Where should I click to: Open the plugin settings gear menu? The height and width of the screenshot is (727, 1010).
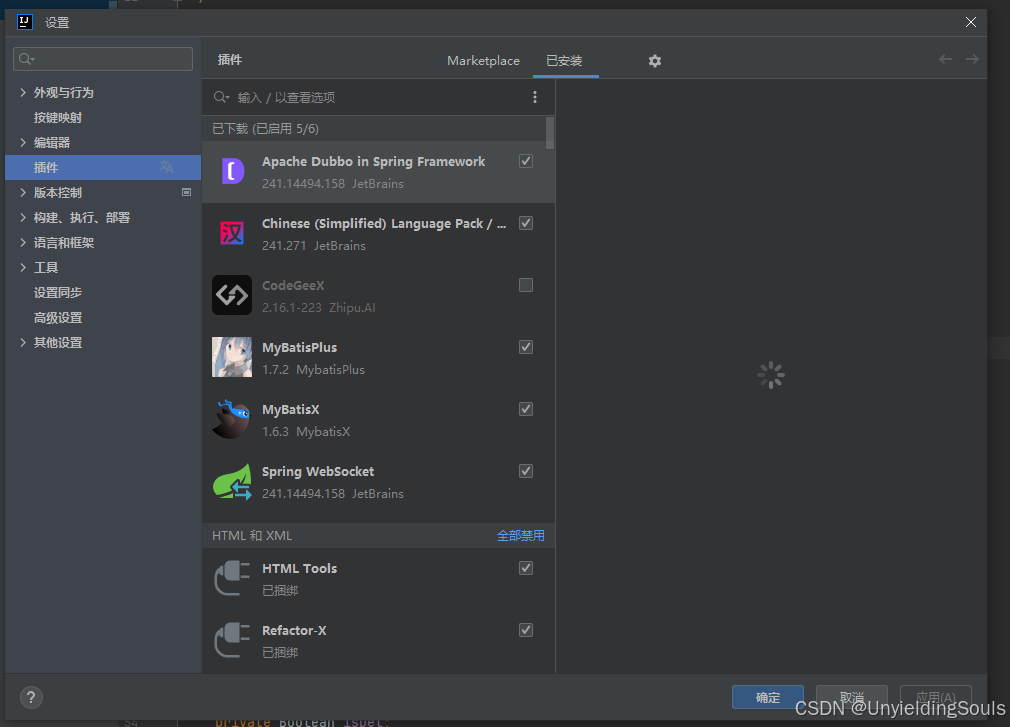click(x=654, y=61)
